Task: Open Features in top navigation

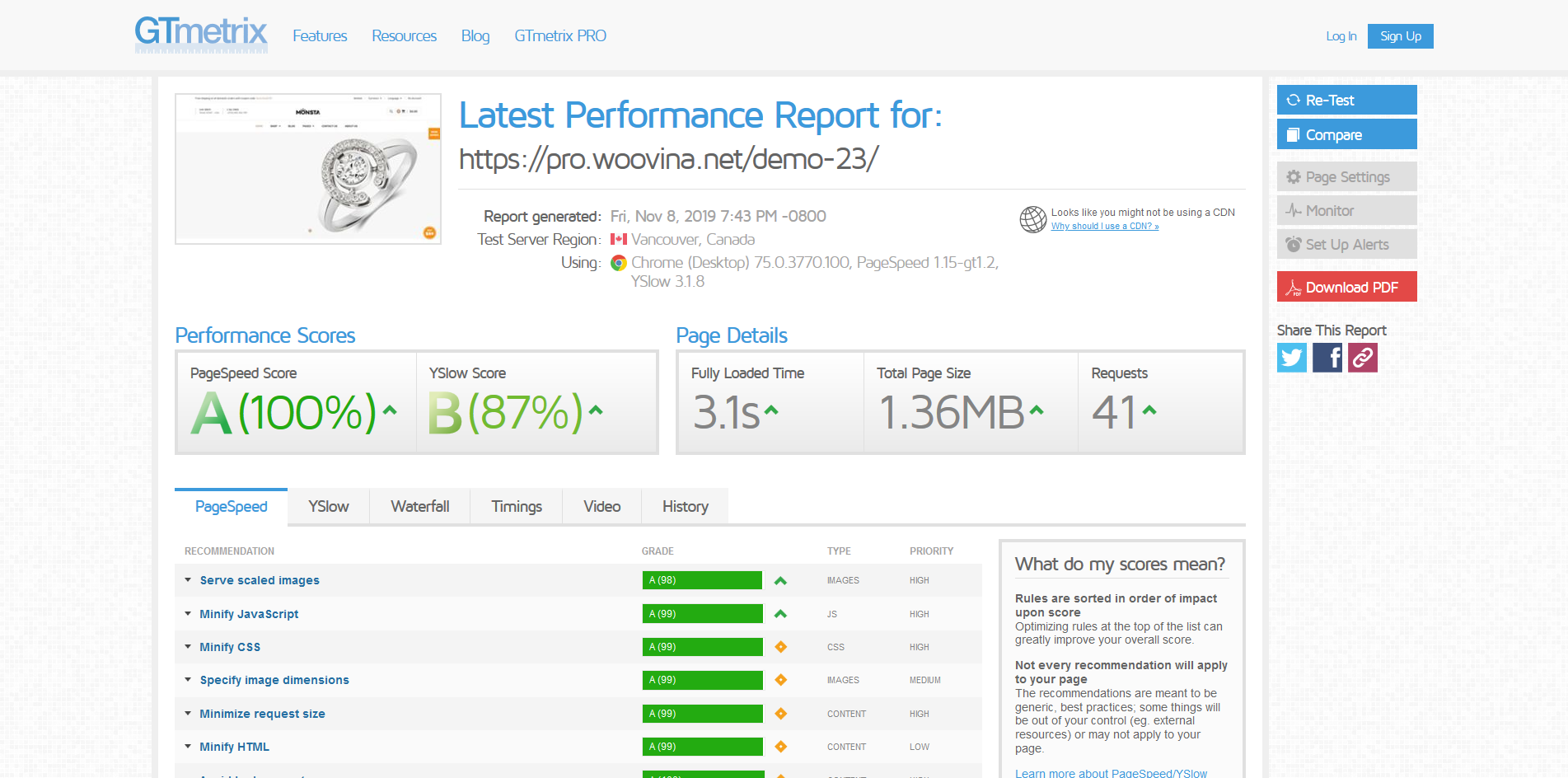Action: [320, 36]
